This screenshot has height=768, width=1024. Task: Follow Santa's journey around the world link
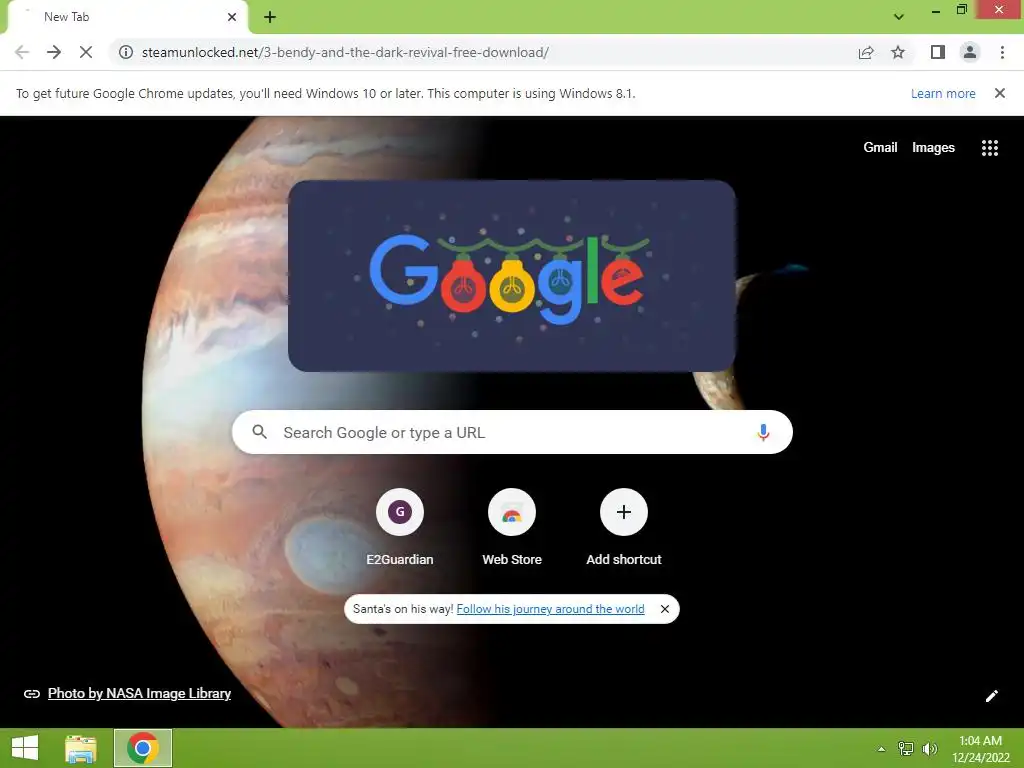[551, 609]
